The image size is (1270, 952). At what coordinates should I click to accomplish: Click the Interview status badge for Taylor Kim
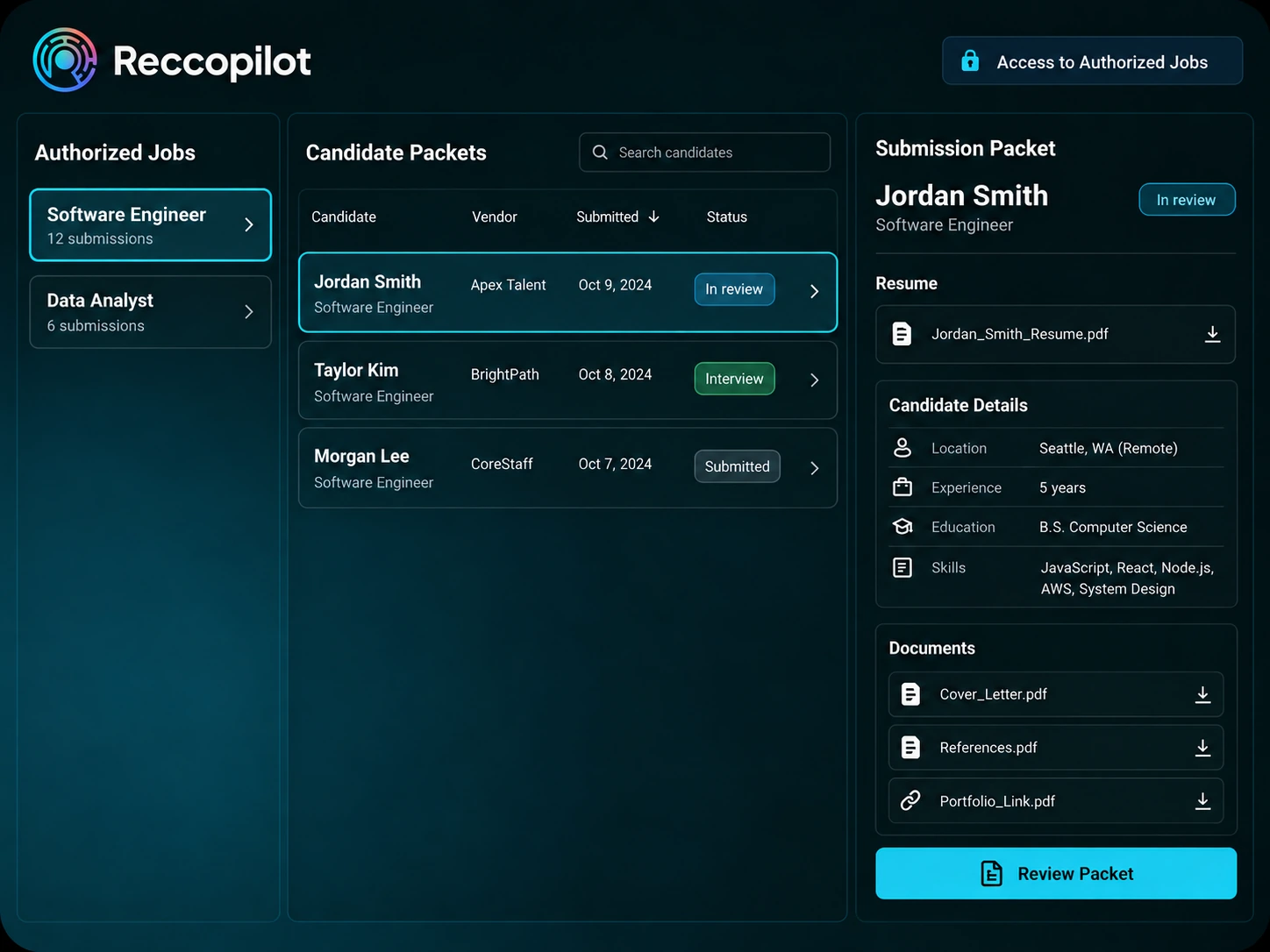pyautogui.click(x=734, y=379)
